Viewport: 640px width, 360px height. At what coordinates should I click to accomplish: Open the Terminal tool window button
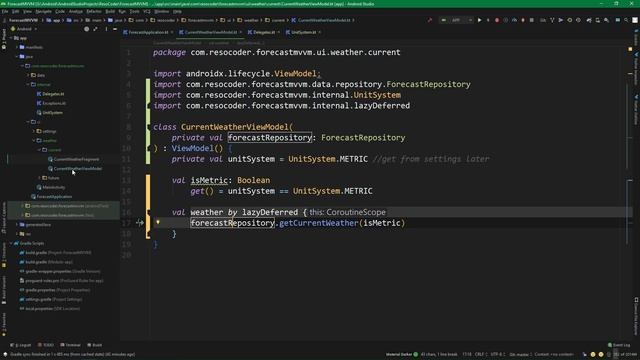[x=70, y=345]
